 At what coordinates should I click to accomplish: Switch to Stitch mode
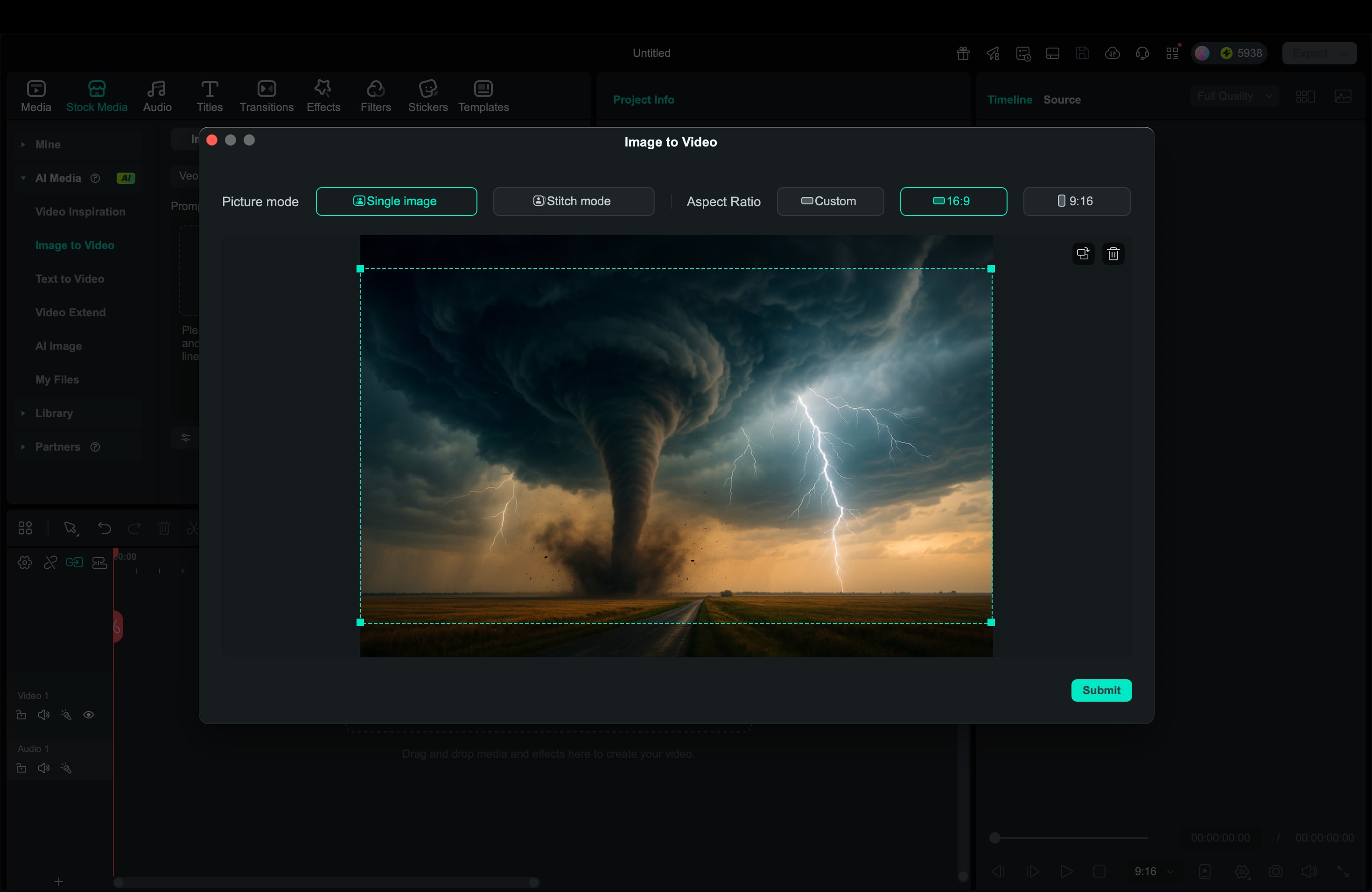pos(574,201)
